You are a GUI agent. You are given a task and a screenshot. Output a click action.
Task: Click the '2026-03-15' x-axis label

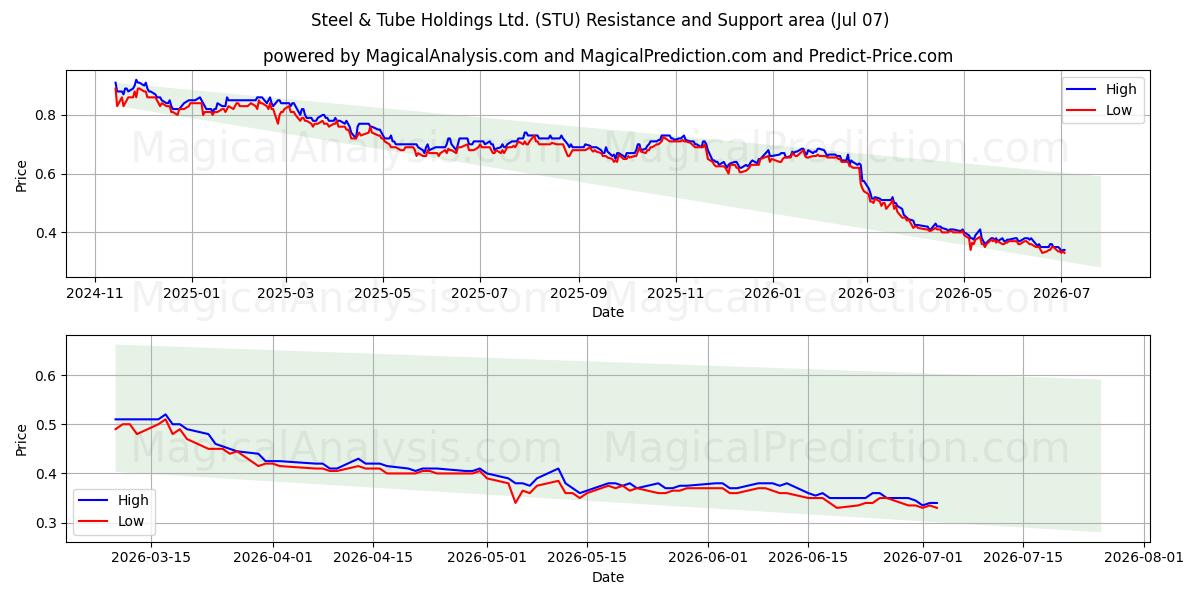coord(151,559)
